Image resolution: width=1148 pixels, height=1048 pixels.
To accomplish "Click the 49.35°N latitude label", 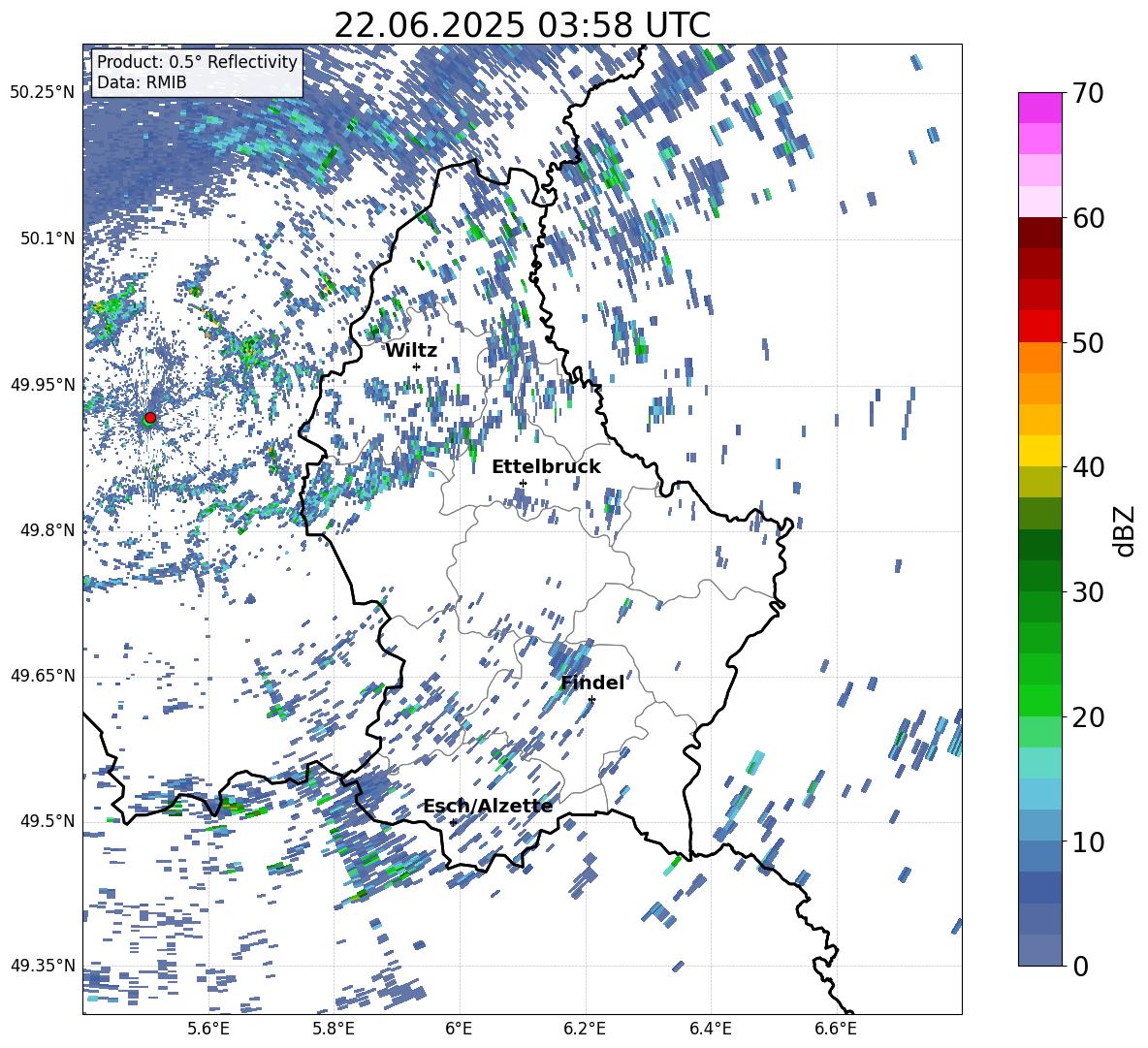I will pos(43,966).
